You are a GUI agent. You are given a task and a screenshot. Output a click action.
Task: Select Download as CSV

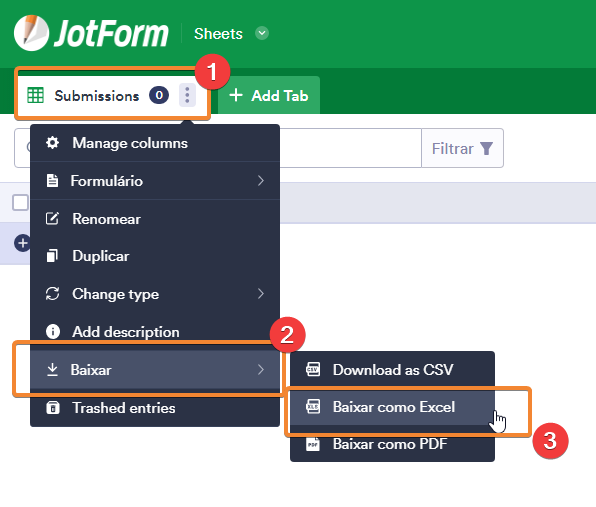pyautogui.click(x=392, y=369)
